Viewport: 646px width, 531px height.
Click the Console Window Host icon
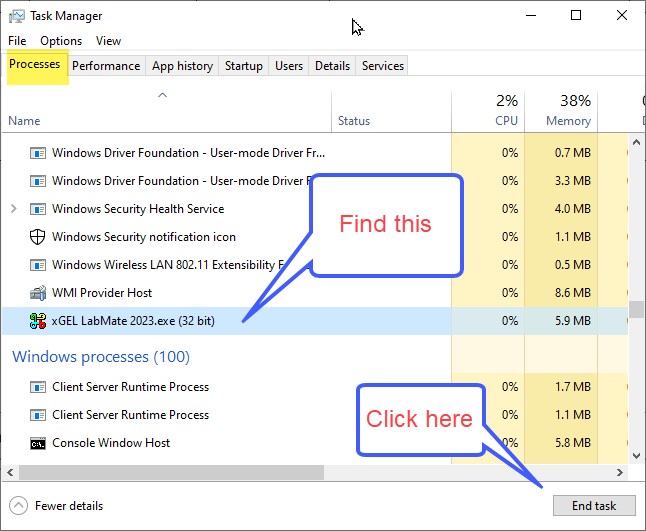coord(38,443)
